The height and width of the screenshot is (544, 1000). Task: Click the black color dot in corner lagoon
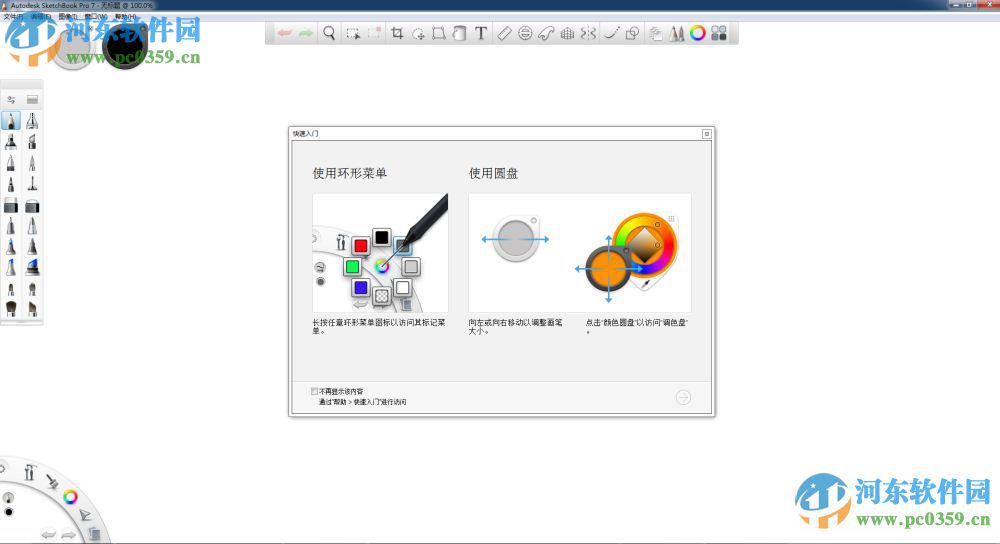pyautogui.click(x=9, y=511)
